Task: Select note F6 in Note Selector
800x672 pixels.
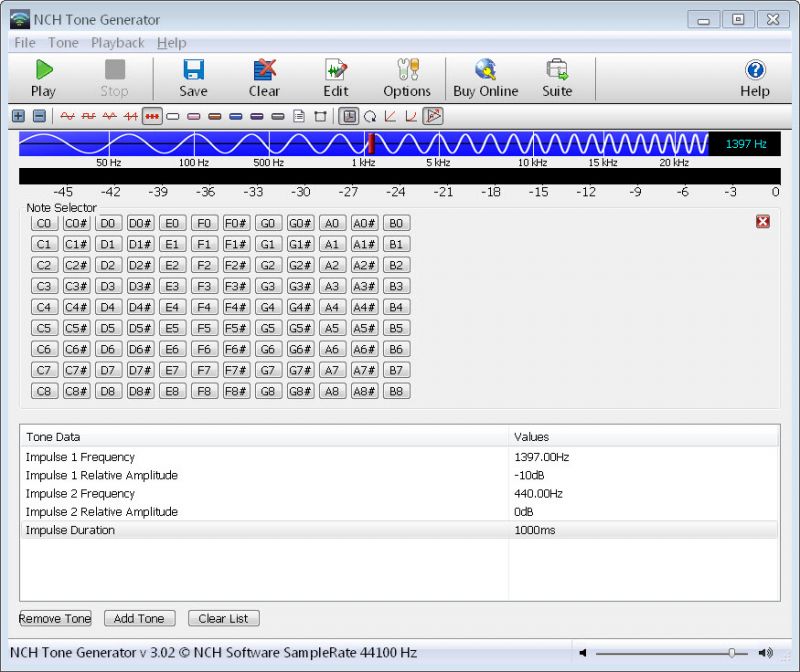Action: [x=204, y=349]
